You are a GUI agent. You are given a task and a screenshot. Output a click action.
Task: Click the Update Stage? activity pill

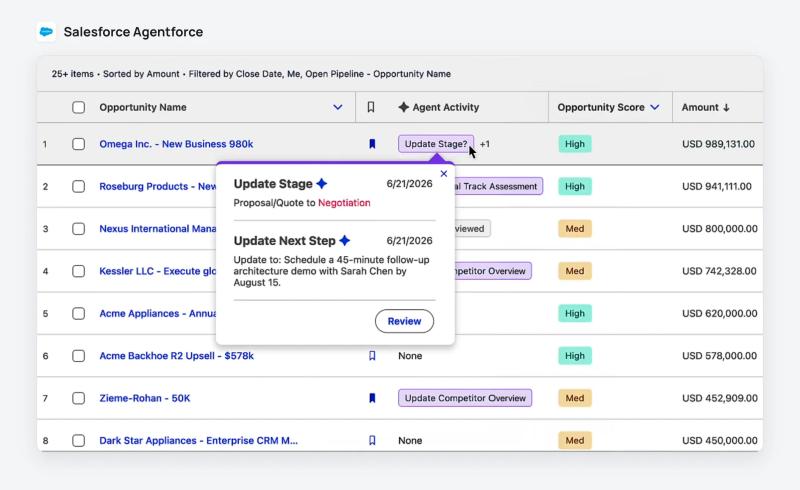click(436, 144)
